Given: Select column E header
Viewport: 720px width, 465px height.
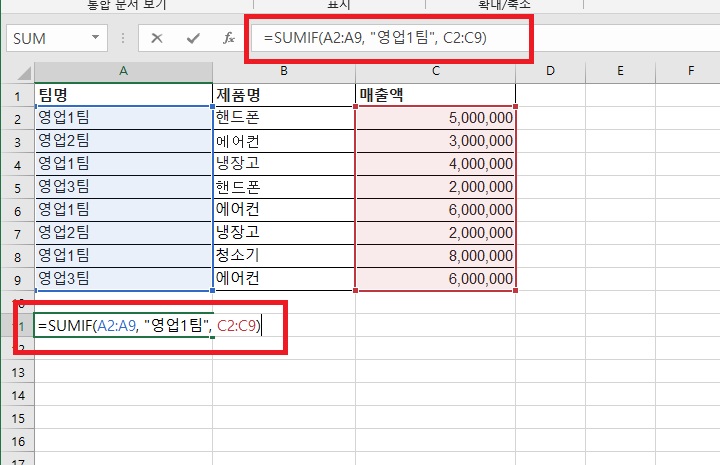Looking at the screenshot, I should [x=620, y=71].
